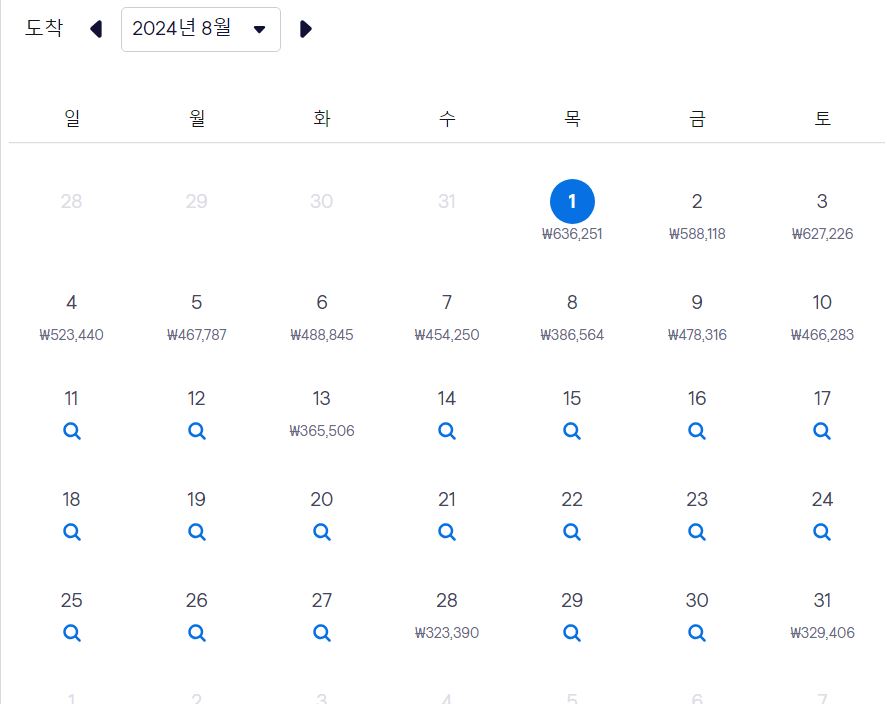
Task: Search price for August 21
Action: 447,532
